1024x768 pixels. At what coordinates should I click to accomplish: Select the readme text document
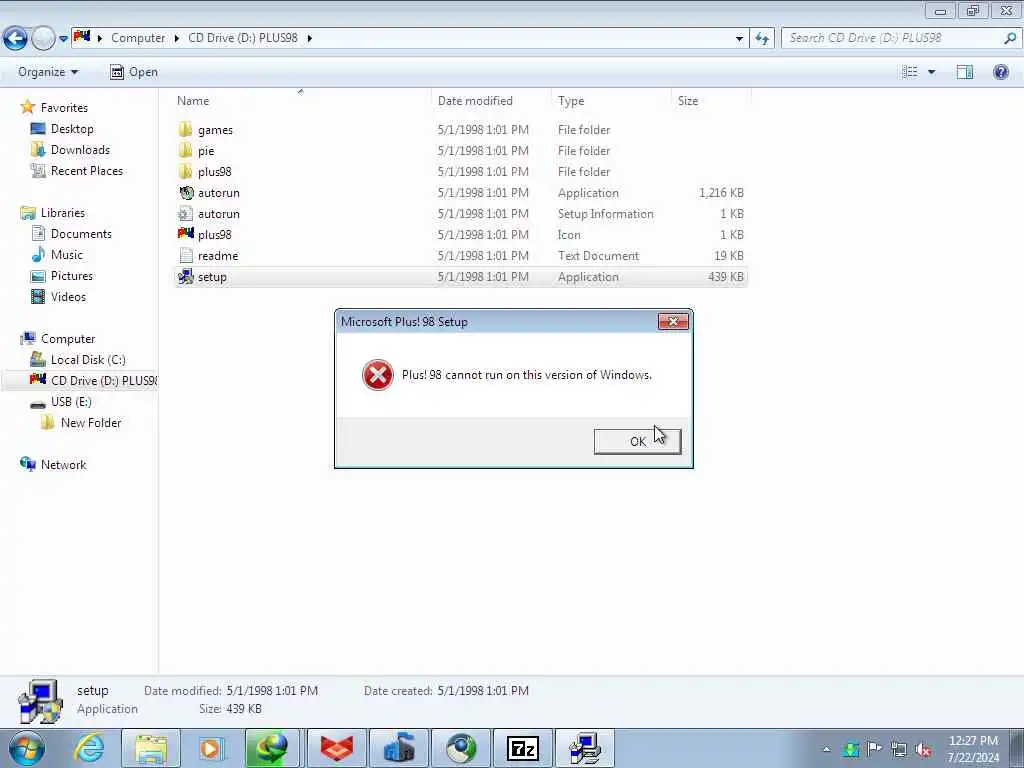click(460, 255)
